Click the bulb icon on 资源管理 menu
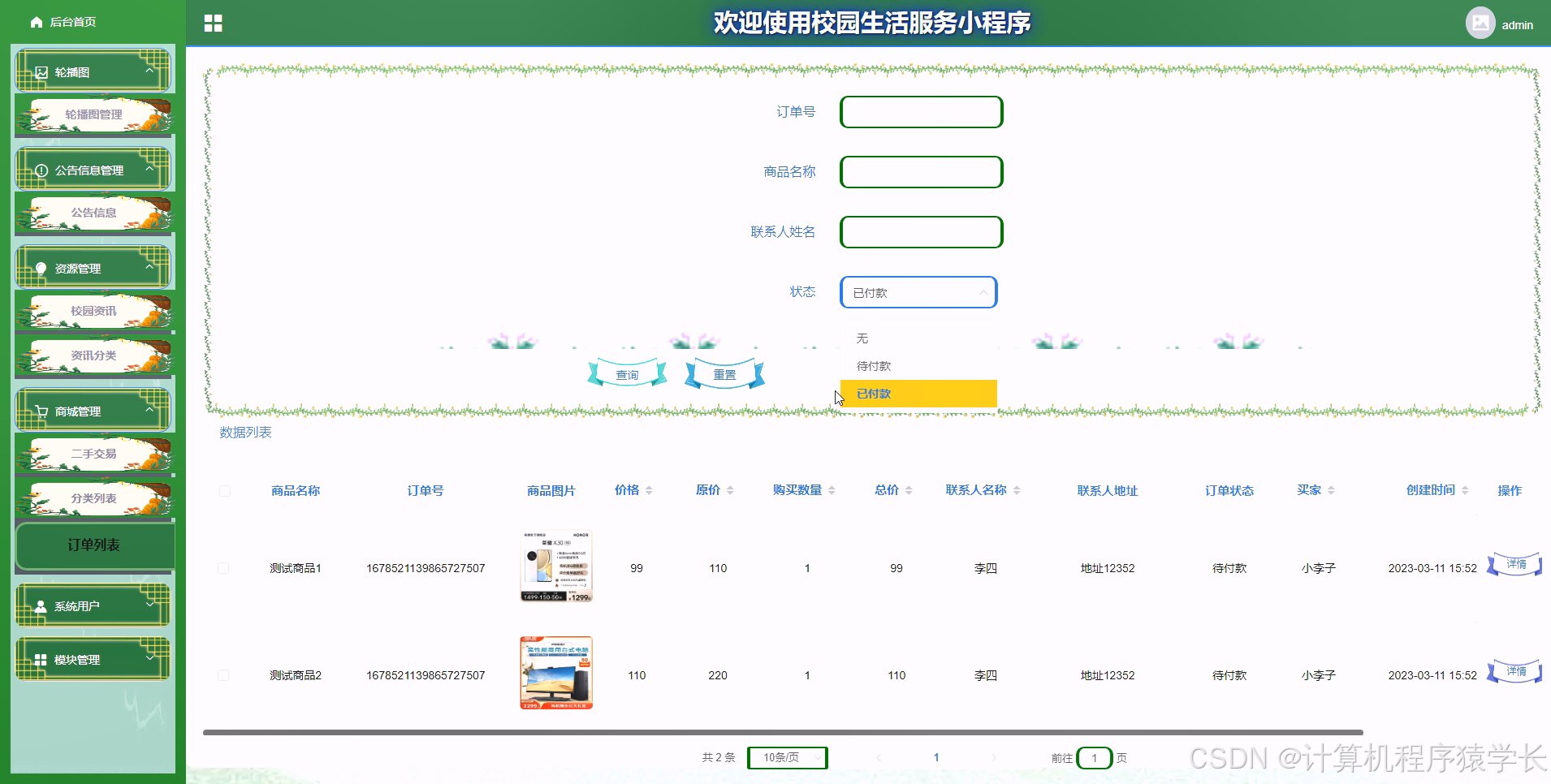Image resolution: width=1551 pixels, height=784 pixels. (41, 269)
